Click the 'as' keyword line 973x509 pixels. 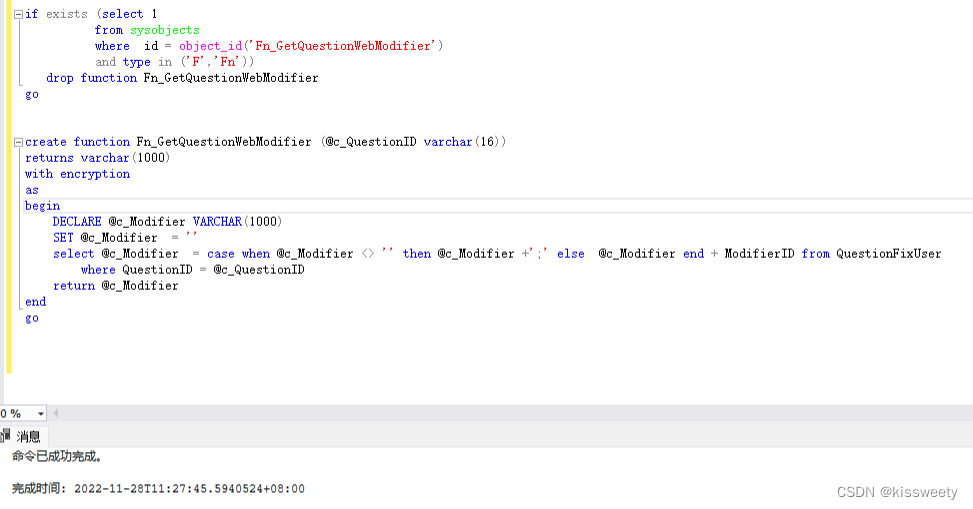[x=32, y=191]
